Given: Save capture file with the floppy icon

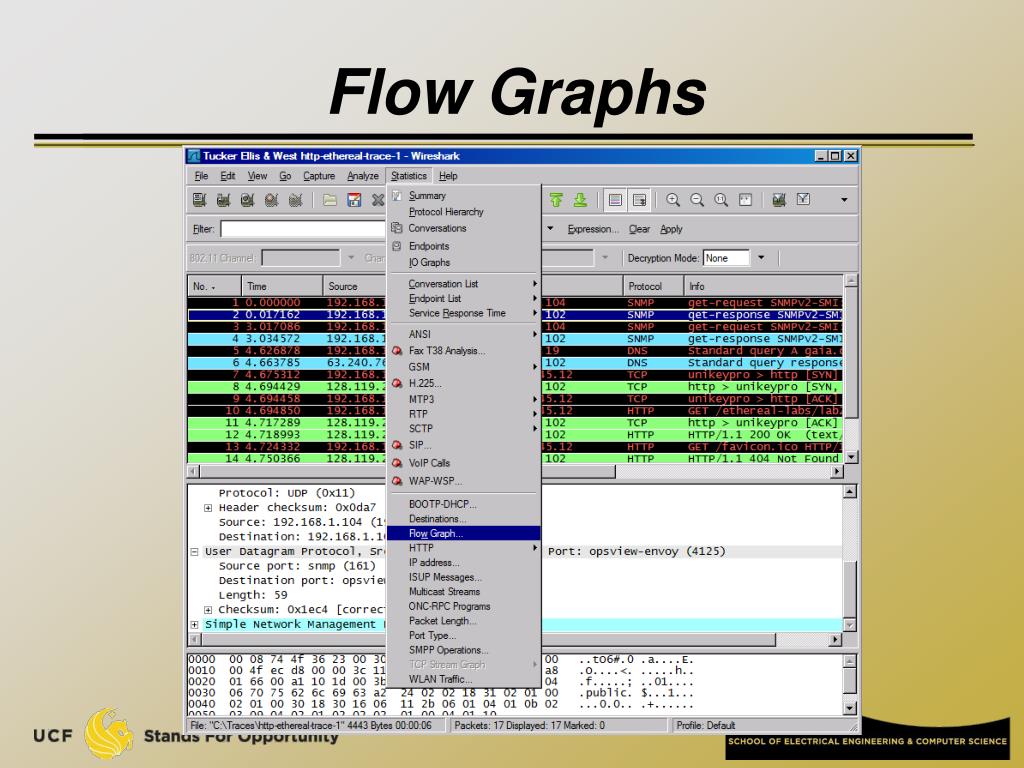Looking at the screenshot, I should click(354, 200).
